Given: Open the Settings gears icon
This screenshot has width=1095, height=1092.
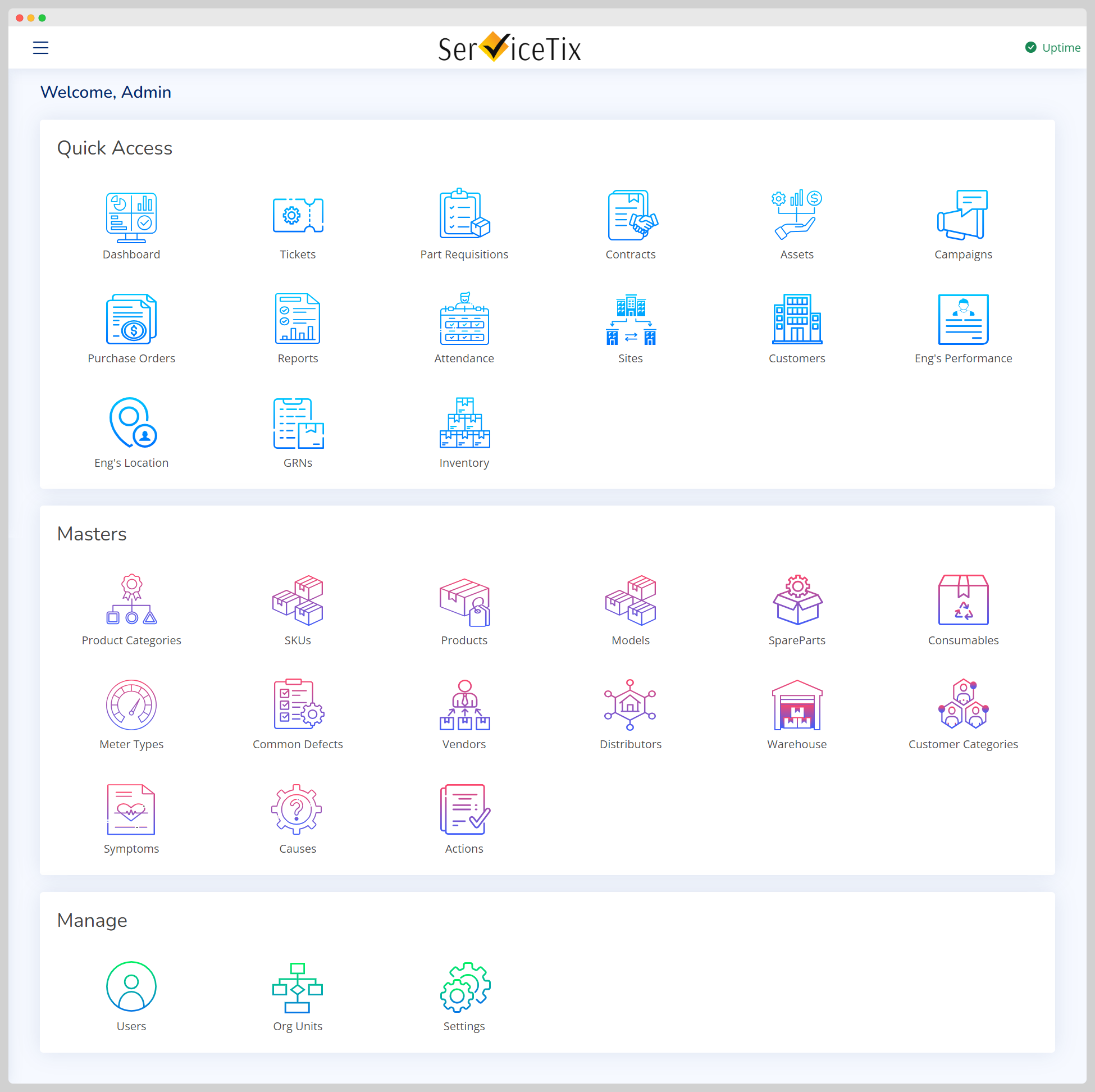Looking at the screenshot, I should (466, 987).
